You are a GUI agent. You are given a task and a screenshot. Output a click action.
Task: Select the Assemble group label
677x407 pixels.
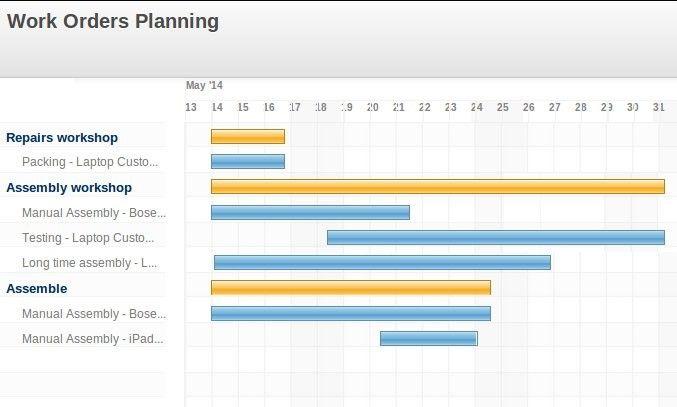point(37,289)
